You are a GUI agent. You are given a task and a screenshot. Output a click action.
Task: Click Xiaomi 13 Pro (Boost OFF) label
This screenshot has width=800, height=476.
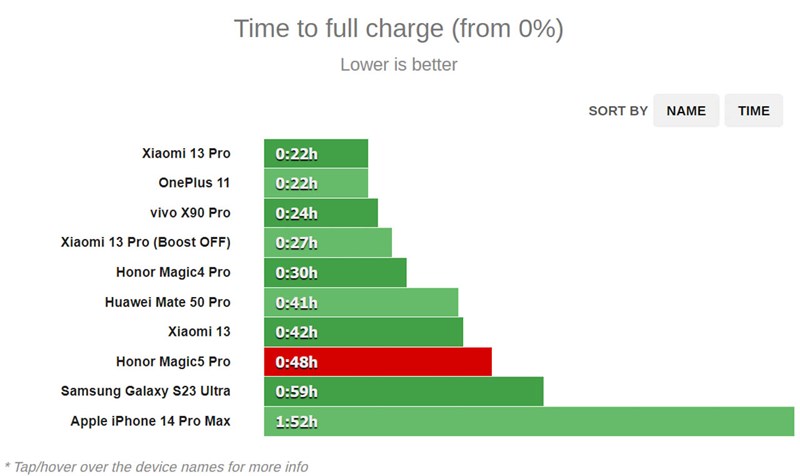point(146,242)
